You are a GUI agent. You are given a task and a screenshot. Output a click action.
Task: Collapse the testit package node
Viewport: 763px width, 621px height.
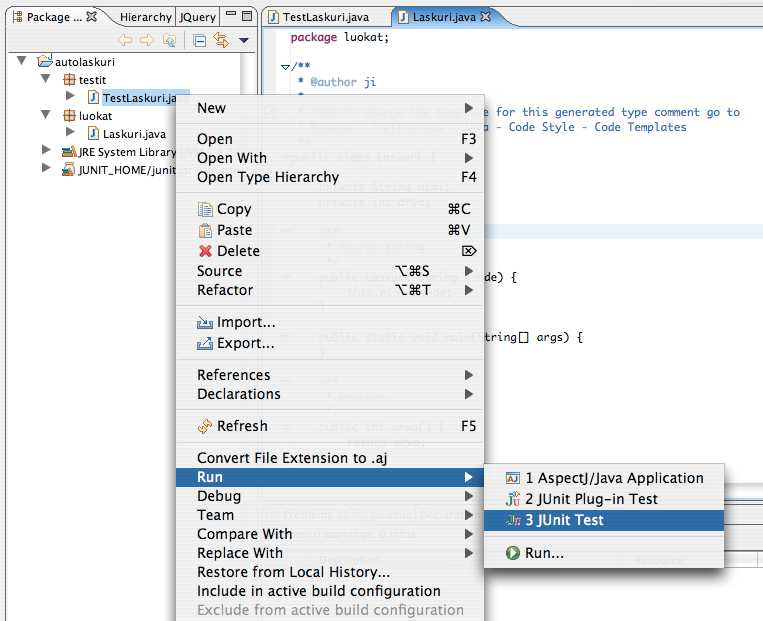(x=46, y=78)
